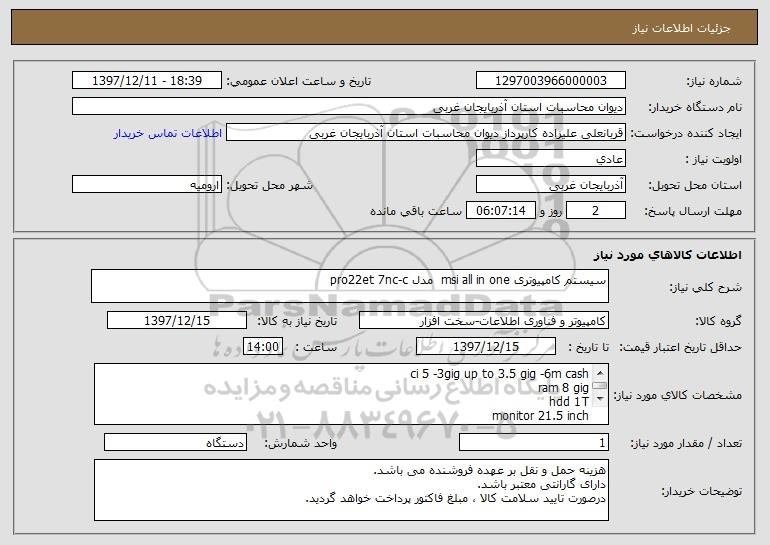
Task: Click the time field 14:00
Action: (263, 347)
